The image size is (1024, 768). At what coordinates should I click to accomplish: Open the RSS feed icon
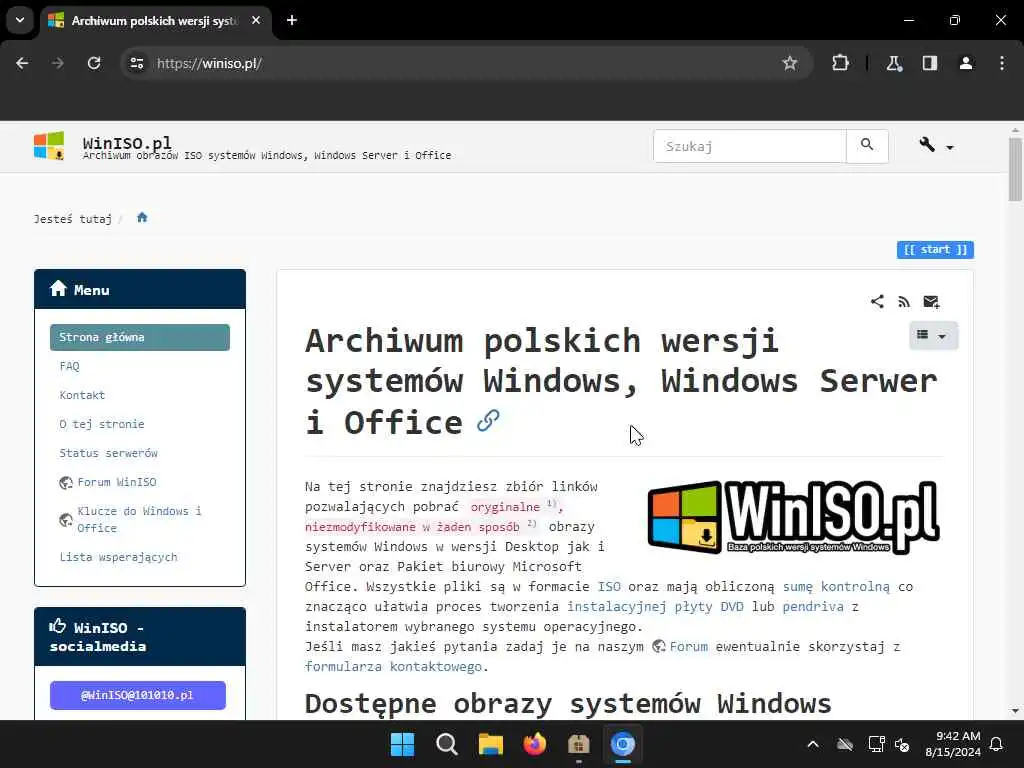pyautogui.click(x=904, y=301)
